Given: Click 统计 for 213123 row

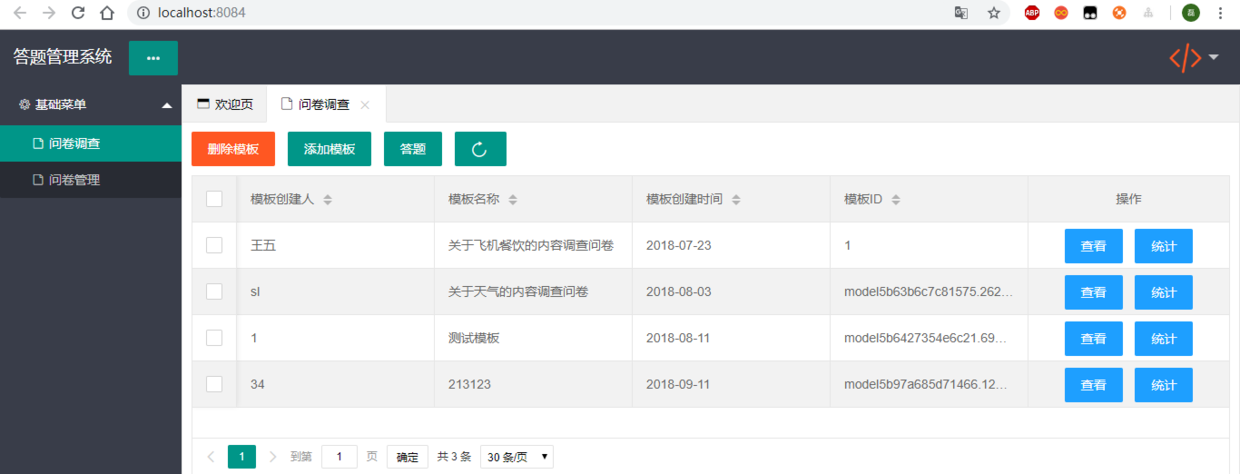Looking at the screenshot, I should tap(1164, 384).
